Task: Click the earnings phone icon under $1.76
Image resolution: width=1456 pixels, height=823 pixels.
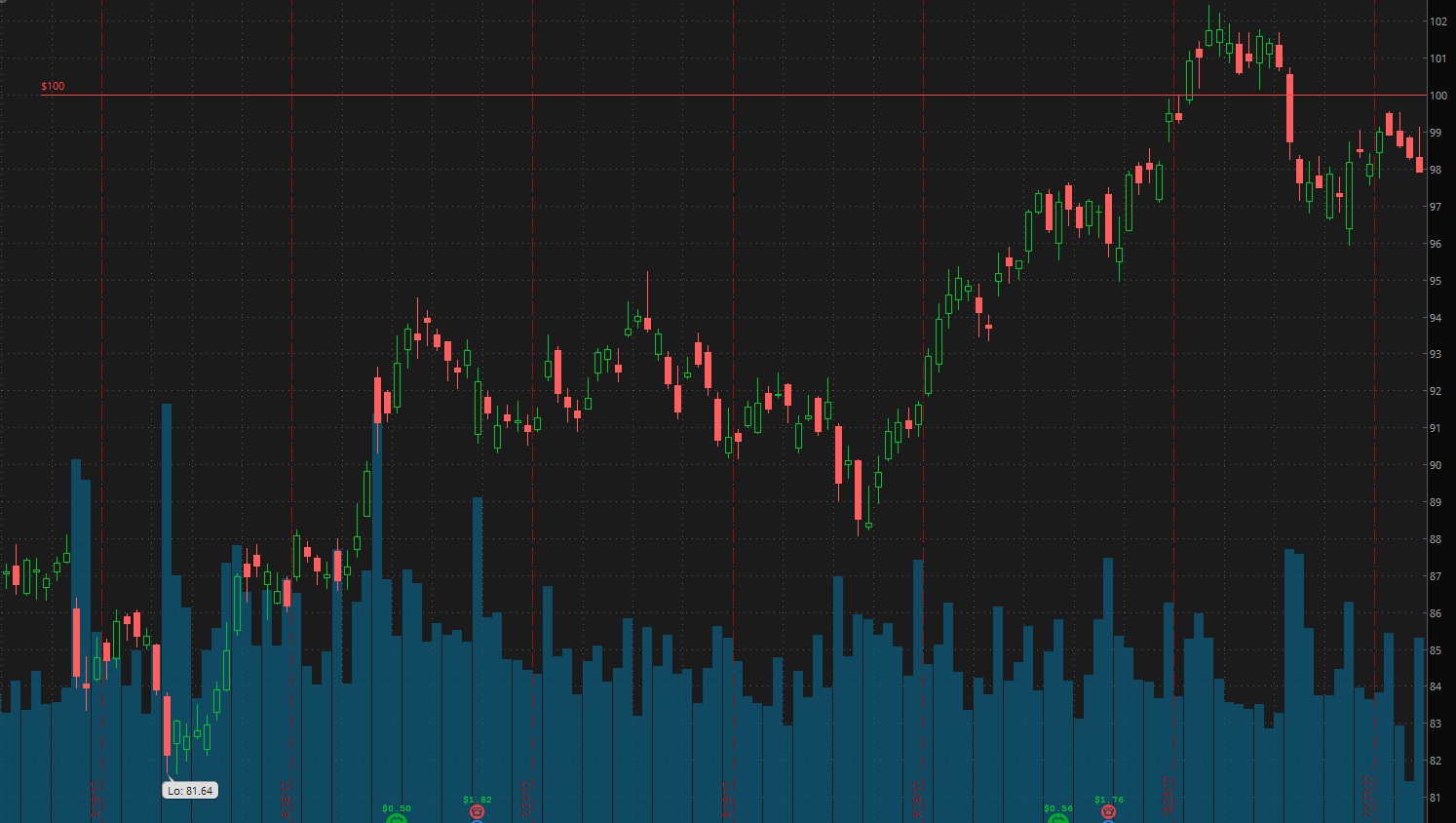Action: point(1108,811)
